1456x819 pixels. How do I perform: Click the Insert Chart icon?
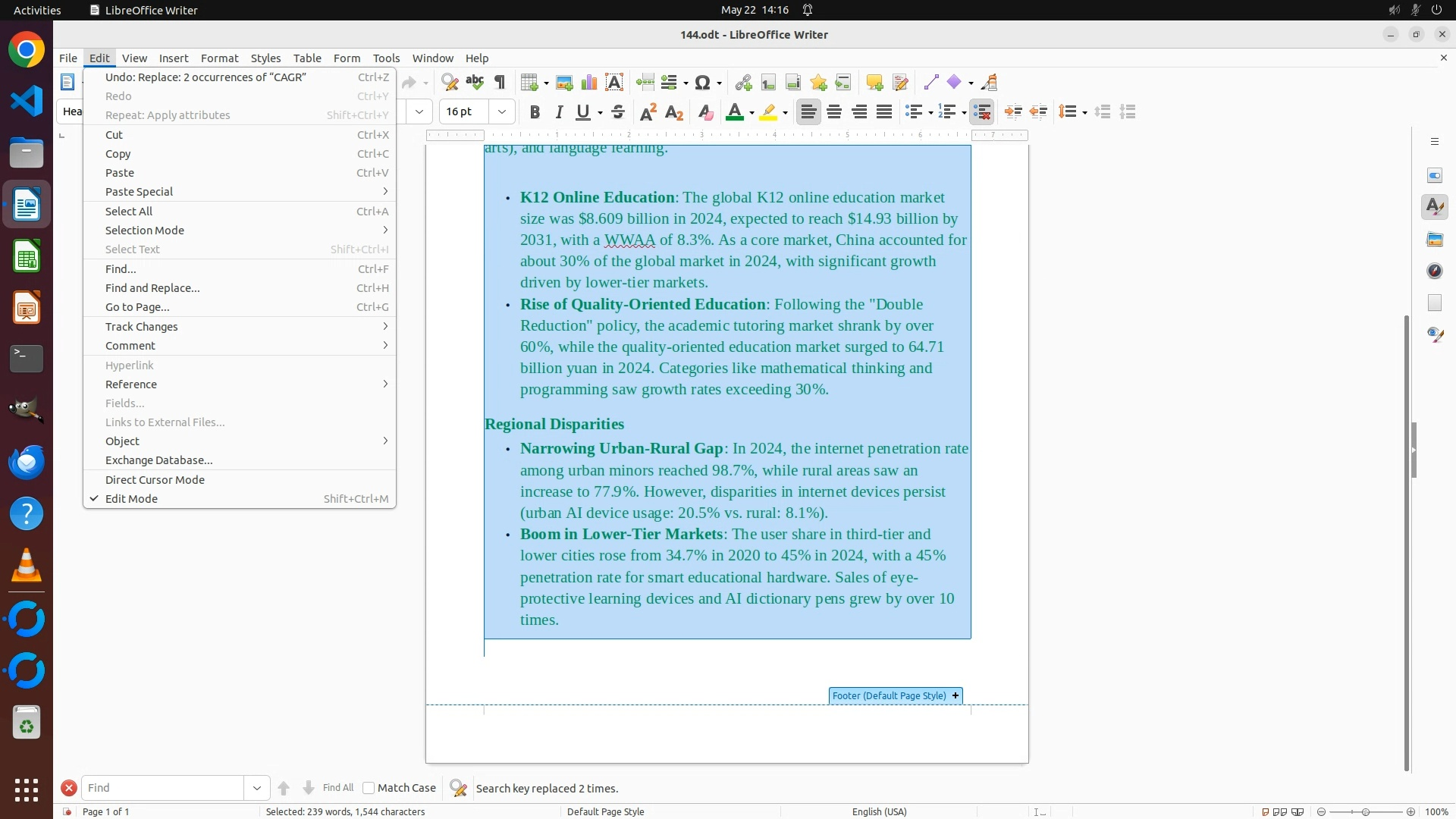[589, 83]
